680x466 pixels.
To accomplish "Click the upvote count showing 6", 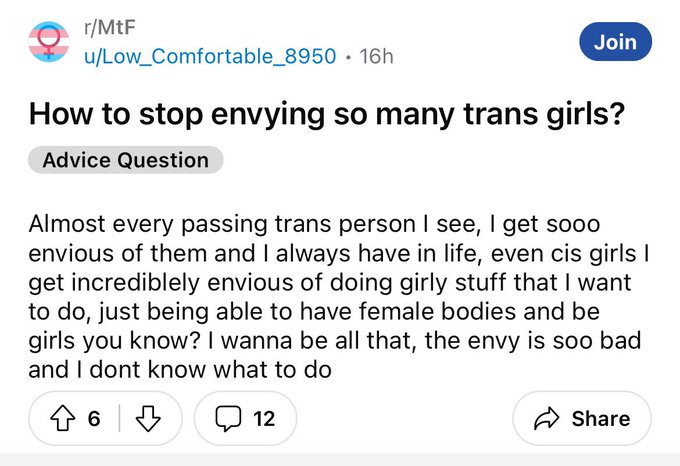I will [94, 419].
